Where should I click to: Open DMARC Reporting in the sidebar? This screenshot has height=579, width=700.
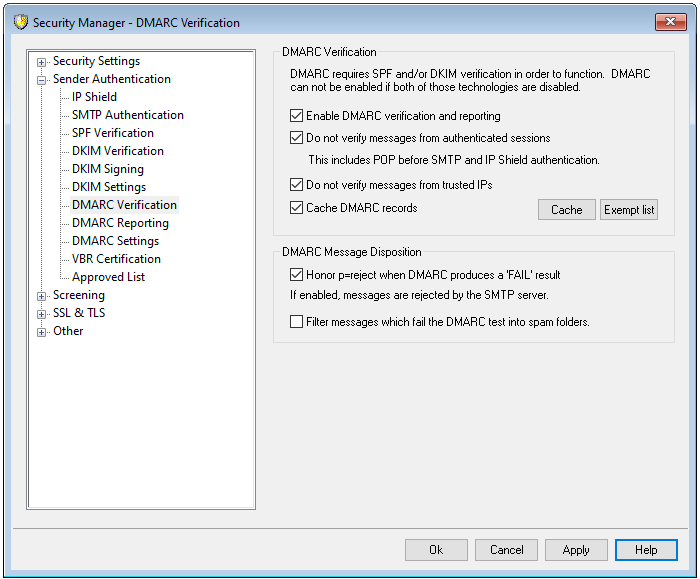pos(120,223)
